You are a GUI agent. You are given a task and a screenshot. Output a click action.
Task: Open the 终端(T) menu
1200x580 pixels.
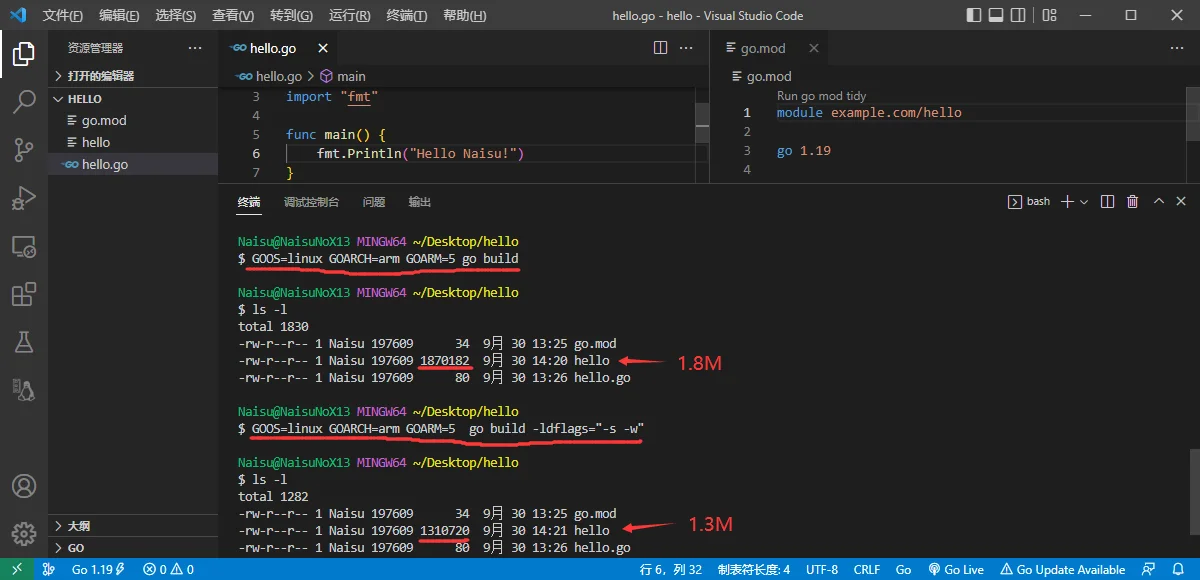(406, 15)
